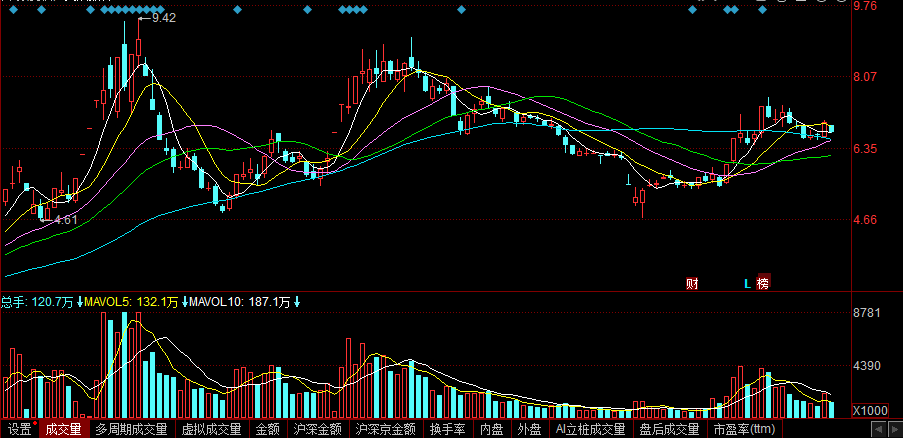
Task: Click the MAVOL10: 187.1万 label
Action: click(x=240, y=302)
